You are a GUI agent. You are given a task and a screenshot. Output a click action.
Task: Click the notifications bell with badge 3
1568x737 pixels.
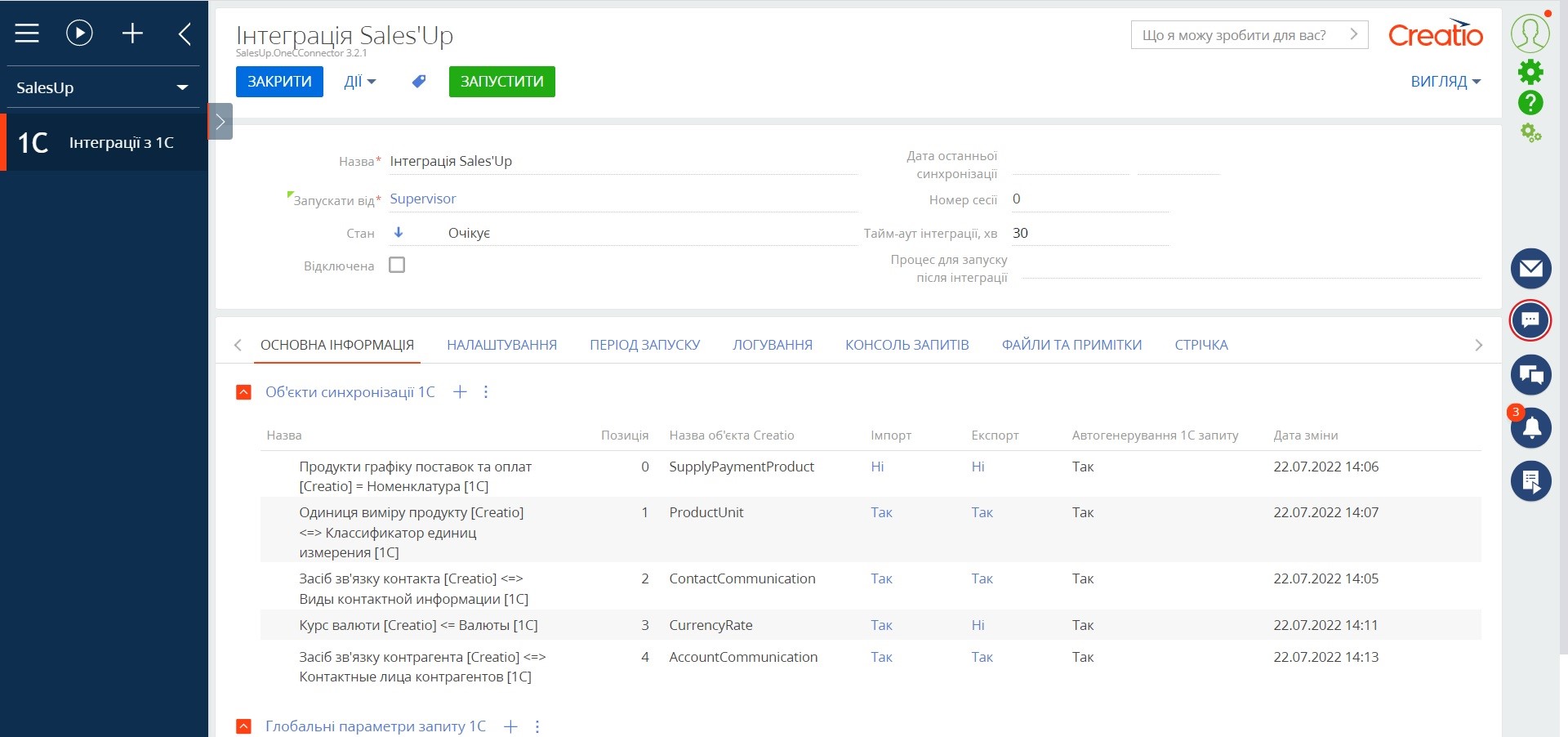(1531, 428)
